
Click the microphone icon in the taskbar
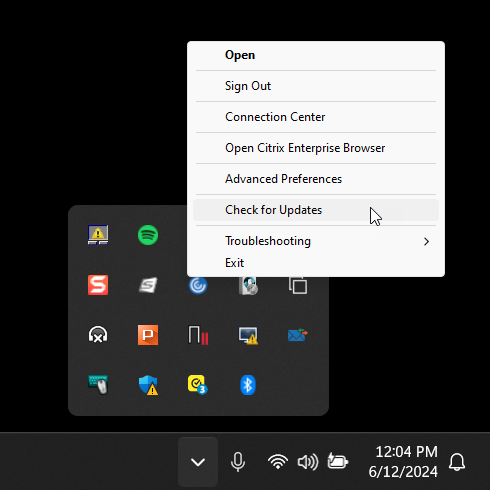click(x=238, y=462)
